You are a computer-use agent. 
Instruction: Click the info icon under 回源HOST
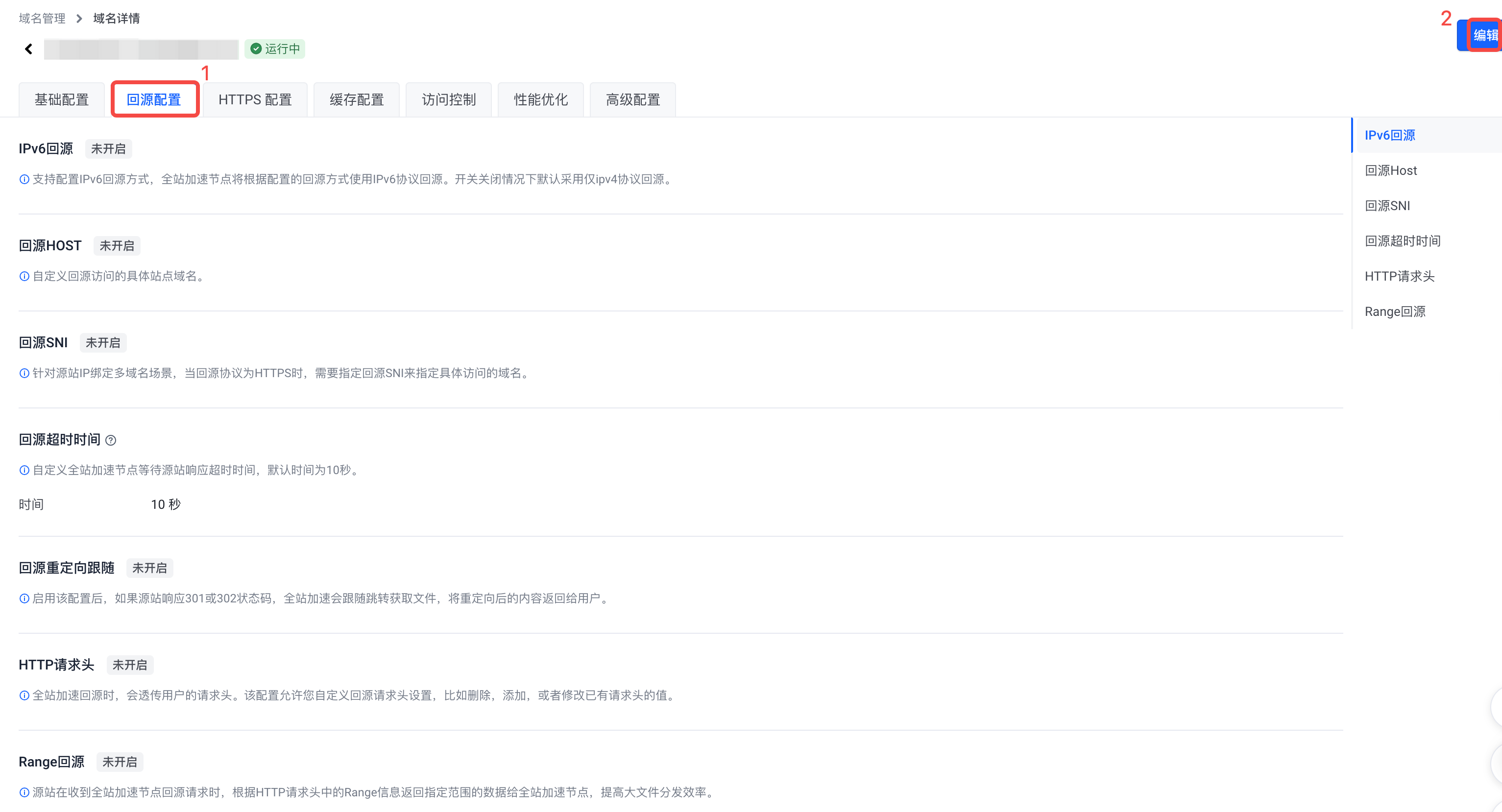point(24,276)
